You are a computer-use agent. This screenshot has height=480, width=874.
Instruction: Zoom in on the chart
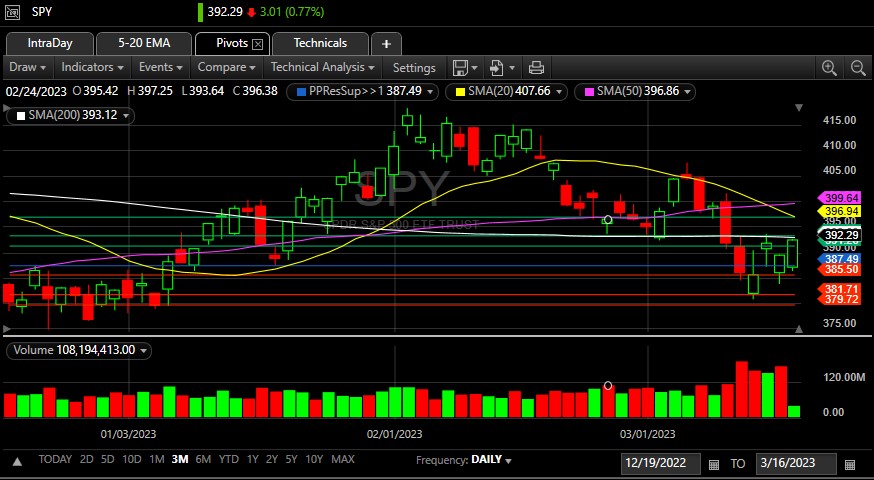pyautogui.click(x=829, y=68)
